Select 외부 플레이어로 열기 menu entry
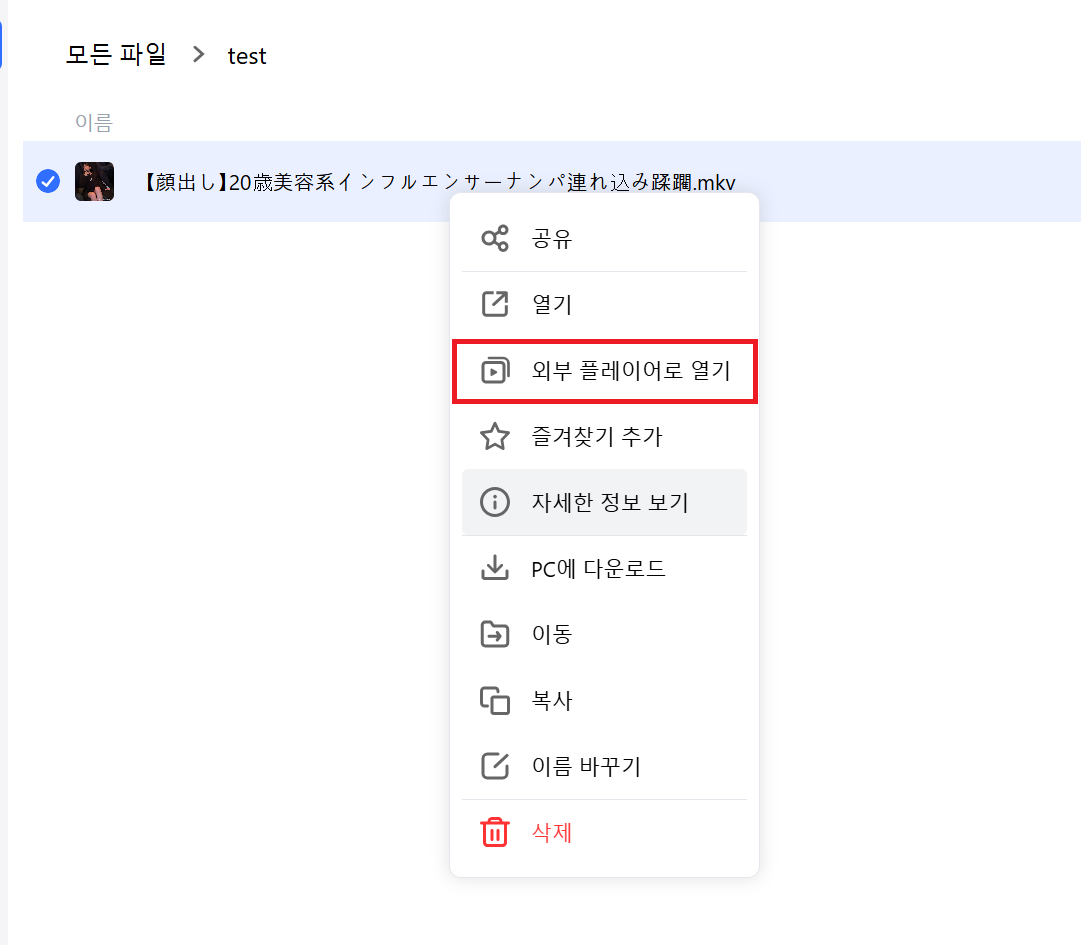This screenshot has width=1081, height=945. pos(605,371)
